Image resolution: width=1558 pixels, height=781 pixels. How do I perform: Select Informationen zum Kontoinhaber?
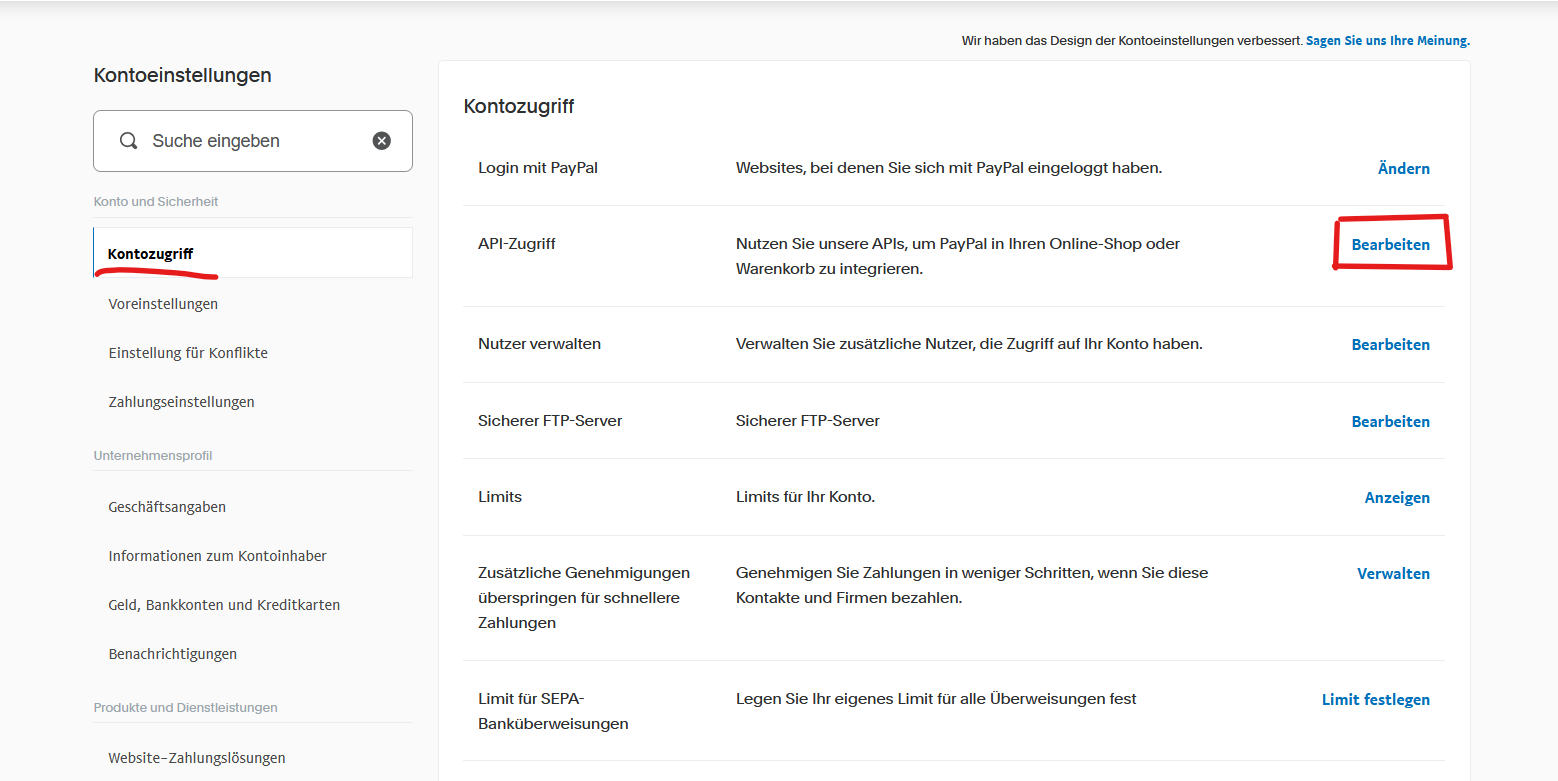217,555
